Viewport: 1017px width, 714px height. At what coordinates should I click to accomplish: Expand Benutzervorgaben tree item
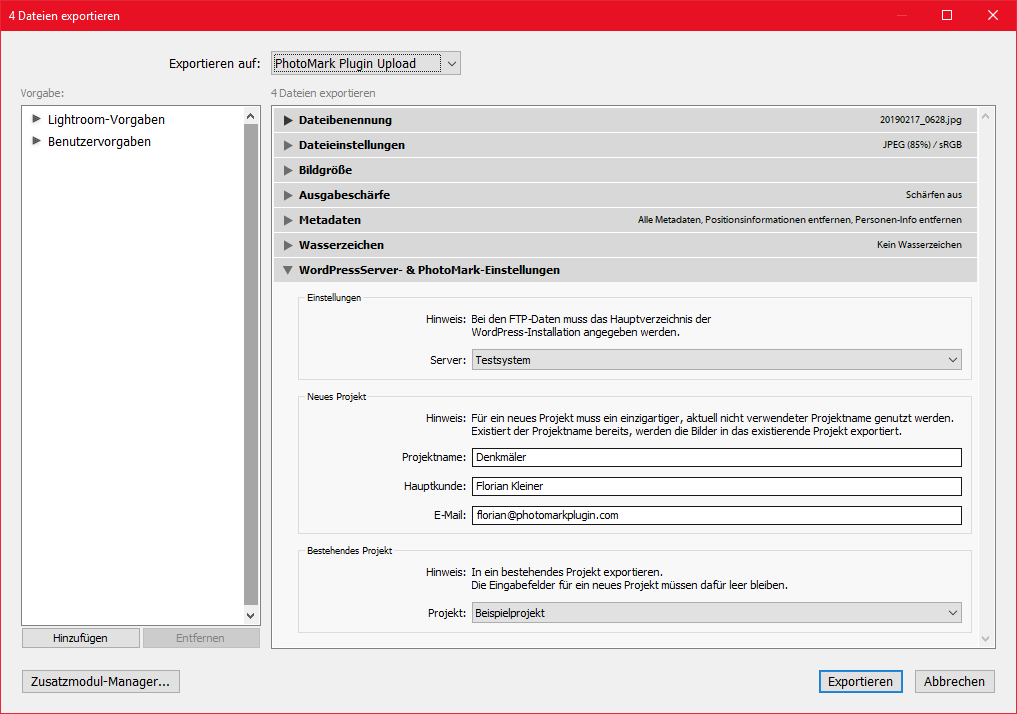[x=36, y=141]
